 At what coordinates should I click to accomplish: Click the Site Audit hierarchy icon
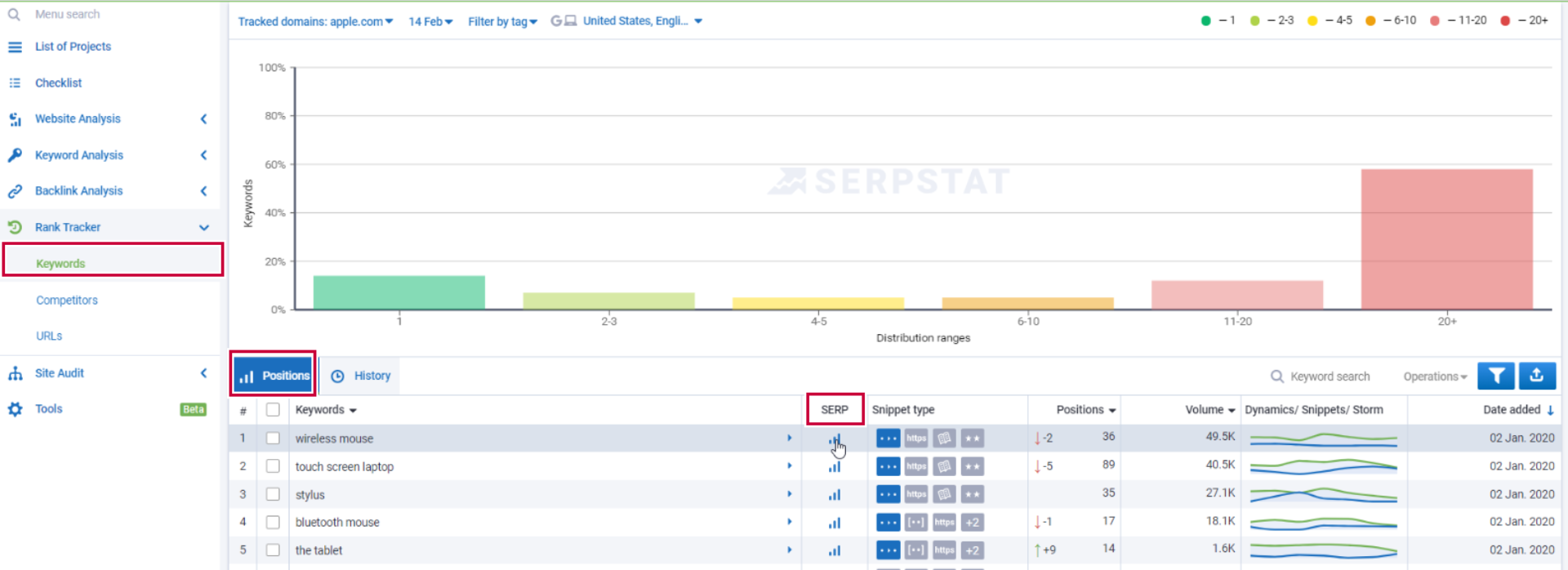tap(15, 373)
